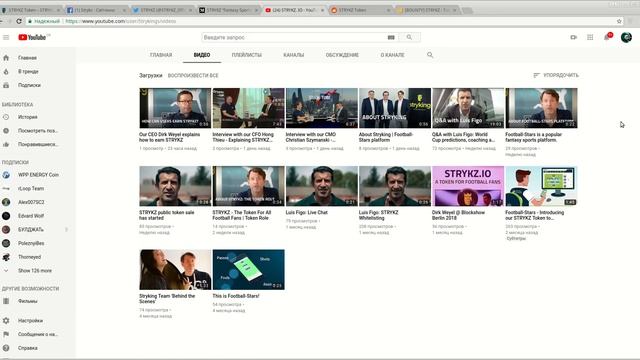Open the YouTube hamburger guide menu

[6, 38]
